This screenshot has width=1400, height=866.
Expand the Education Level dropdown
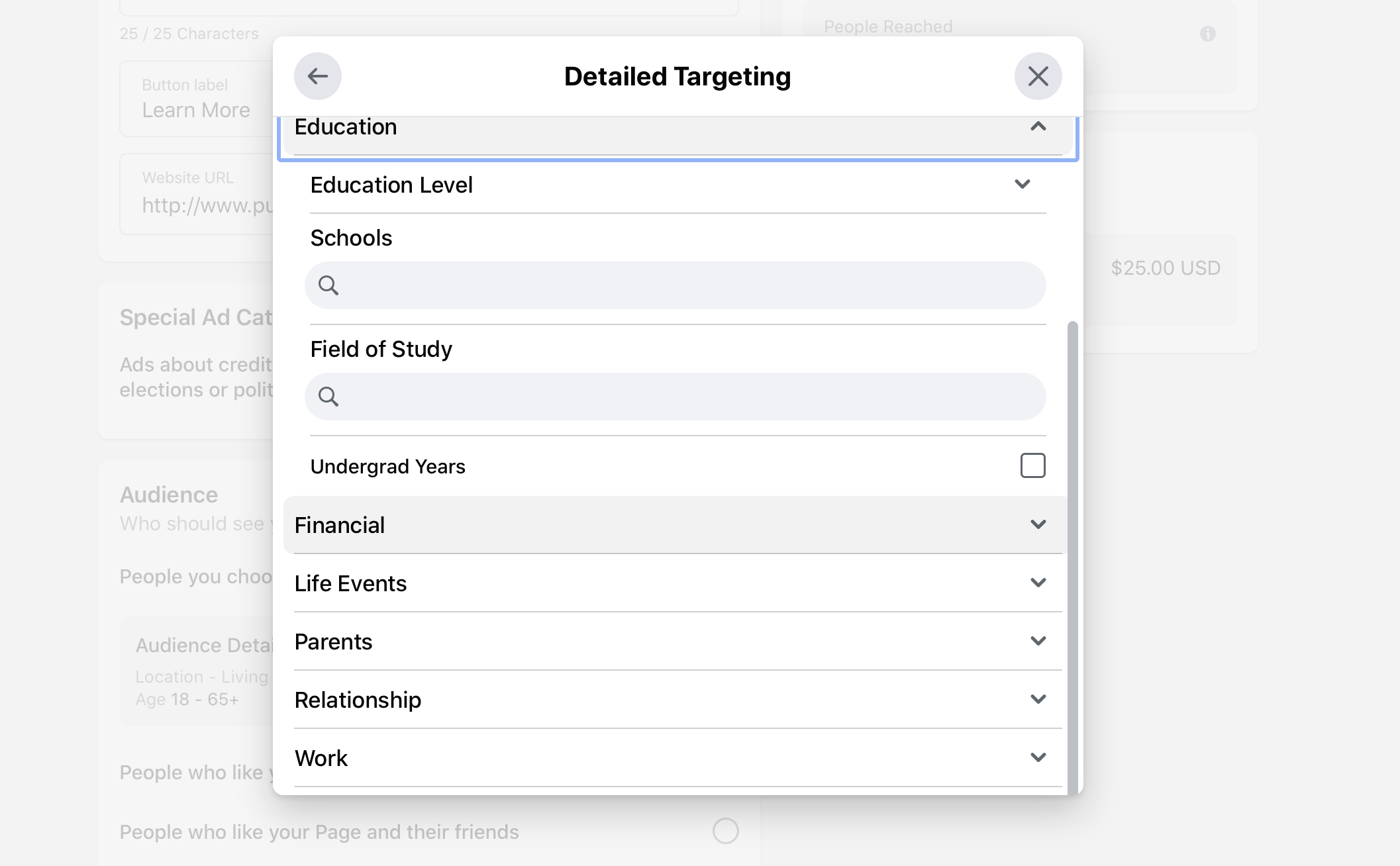[x=1021, y=184]
